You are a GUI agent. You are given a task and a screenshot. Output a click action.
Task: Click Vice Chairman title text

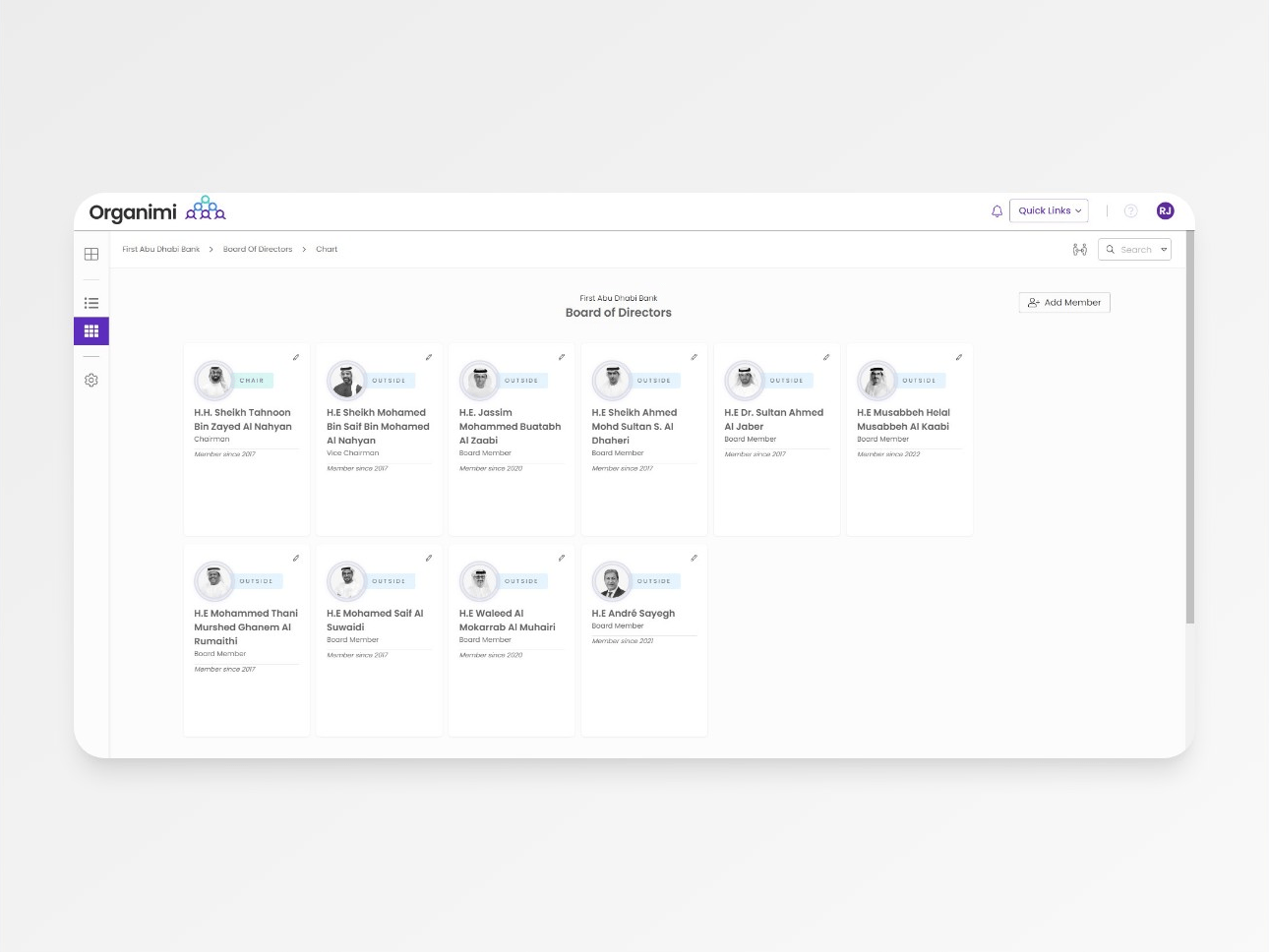[x=353, y=453]
